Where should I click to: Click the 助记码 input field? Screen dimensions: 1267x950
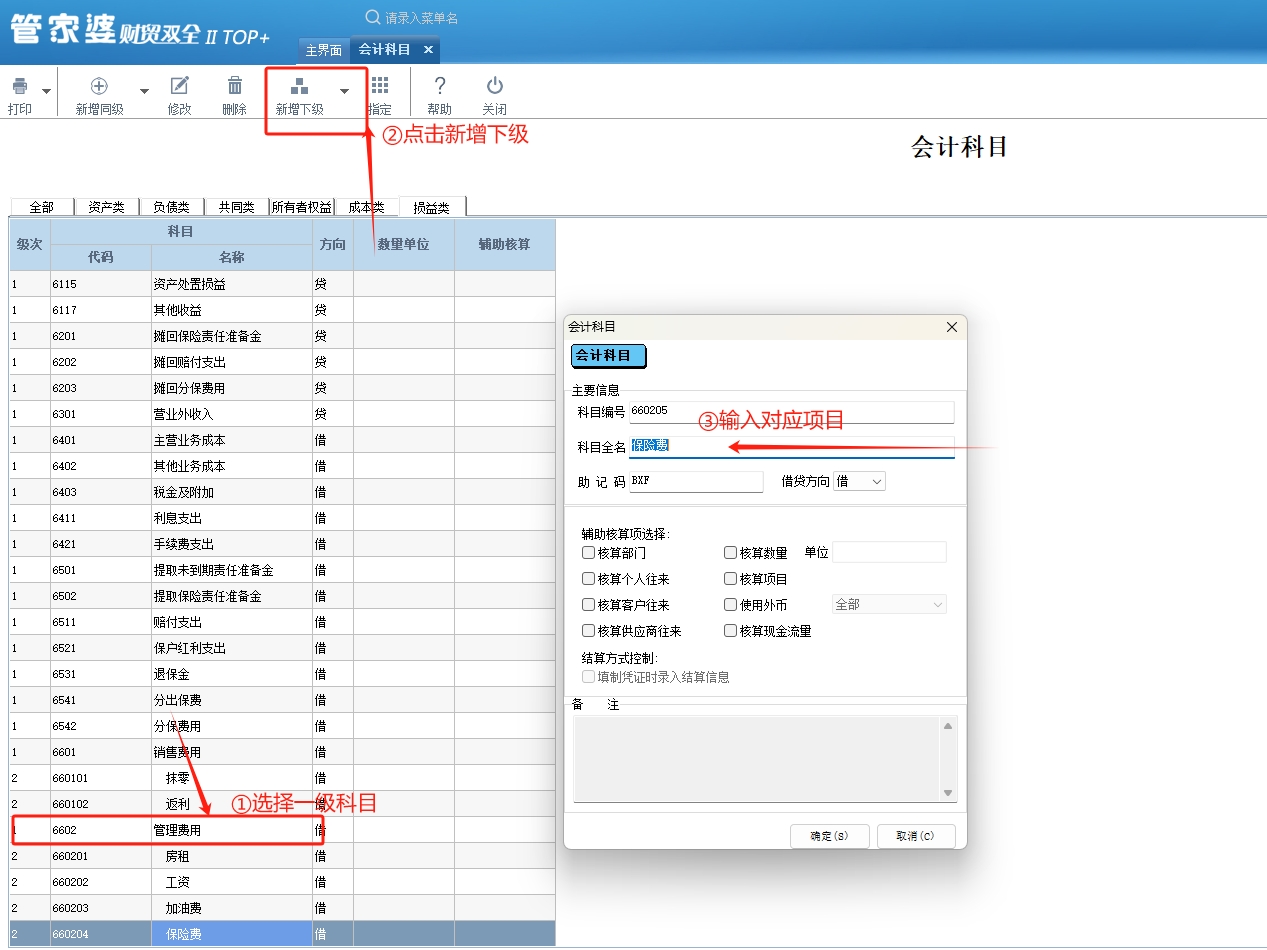696,482
